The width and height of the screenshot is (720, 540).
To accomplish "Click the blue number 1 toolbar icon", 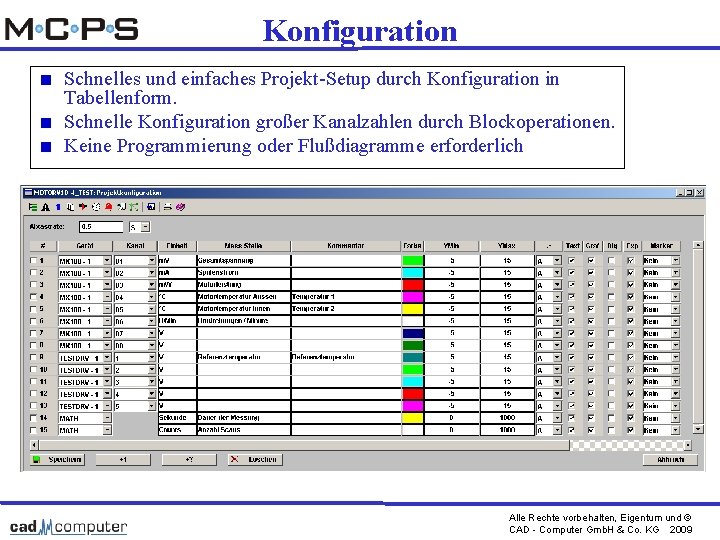I will click(58, 207).
